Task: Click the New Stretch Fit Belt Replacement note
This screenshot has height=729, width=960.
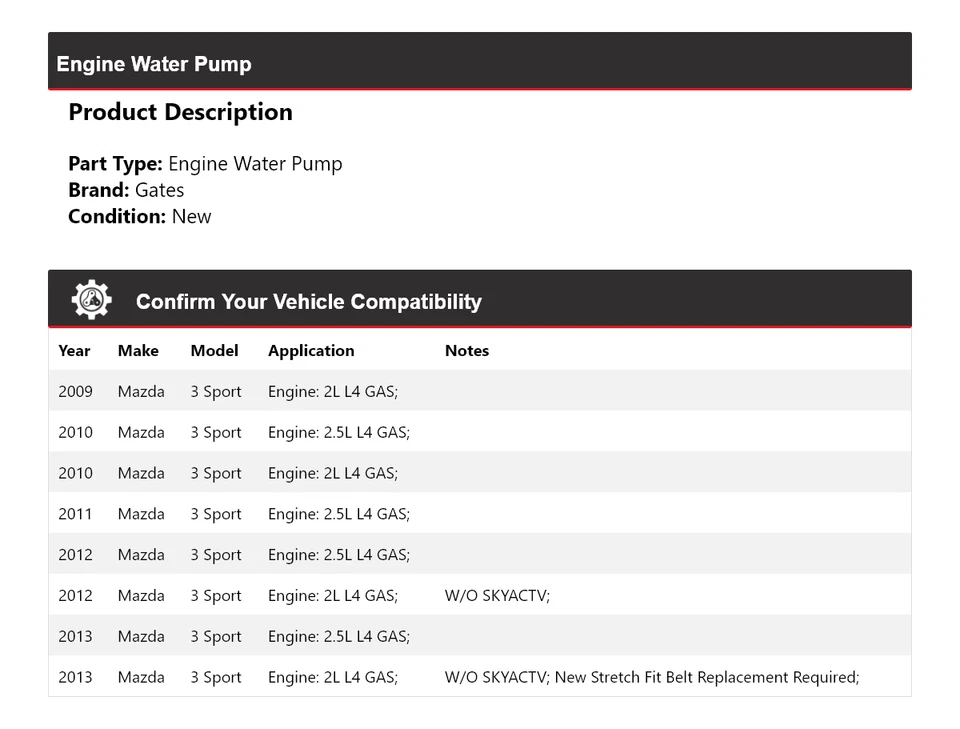Action: pyautogui.click(x=706, y=677)
